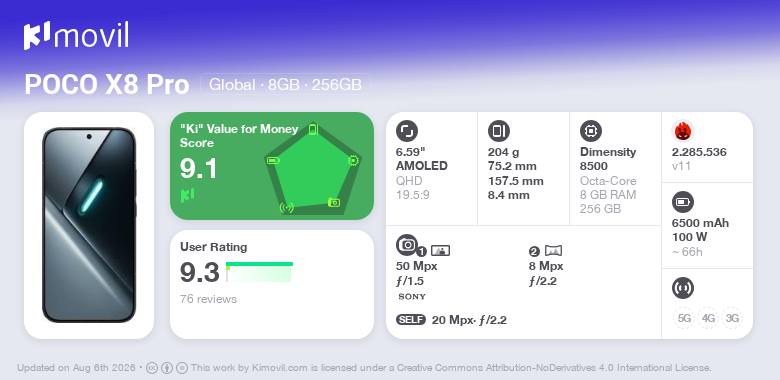Click the connectivity signal icon
The height and width of the screenshot is (380, 780).
coord(683,287)
